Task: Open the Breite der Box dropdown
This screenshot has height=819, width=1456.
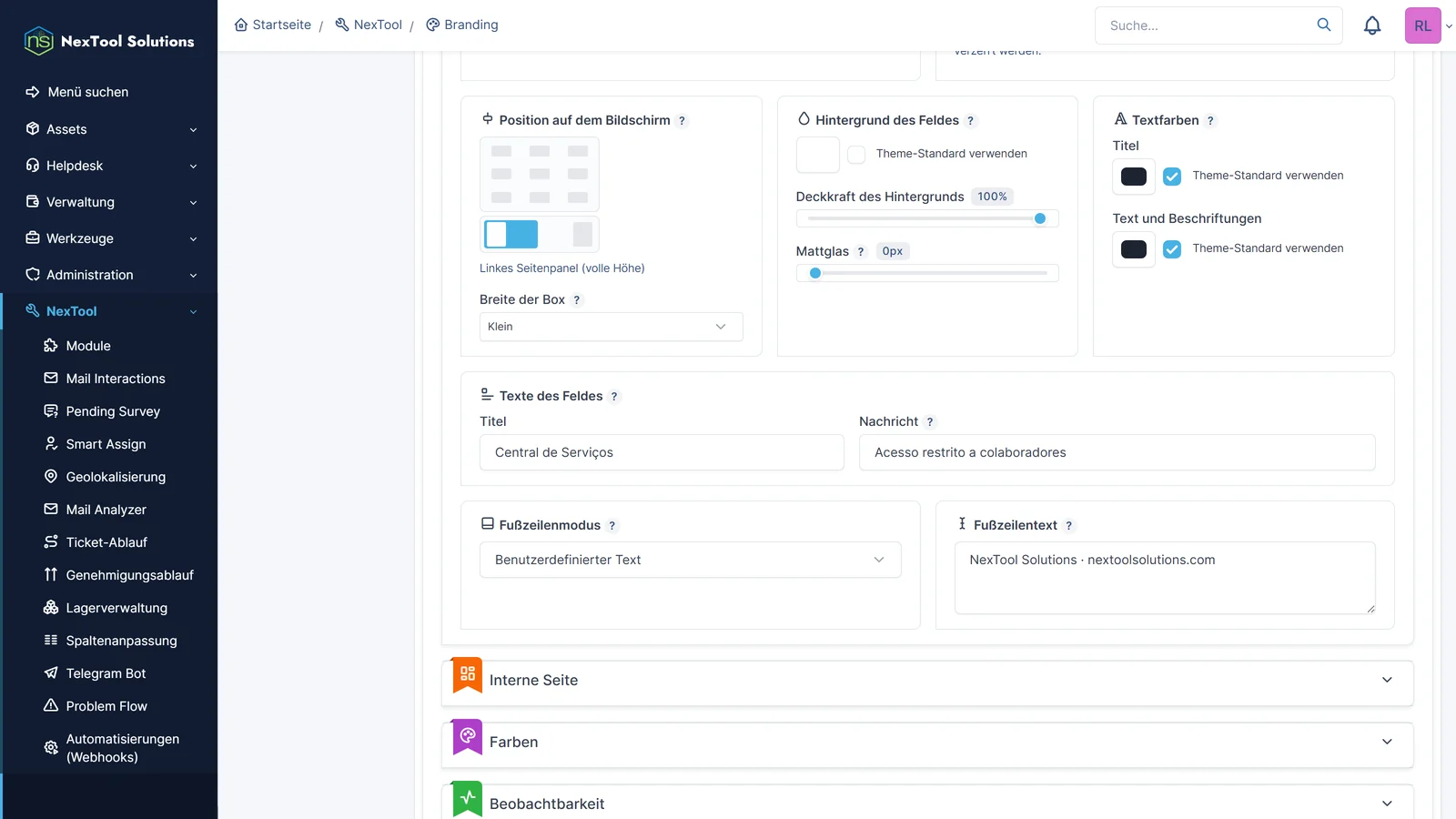Action: click(611, 327)
